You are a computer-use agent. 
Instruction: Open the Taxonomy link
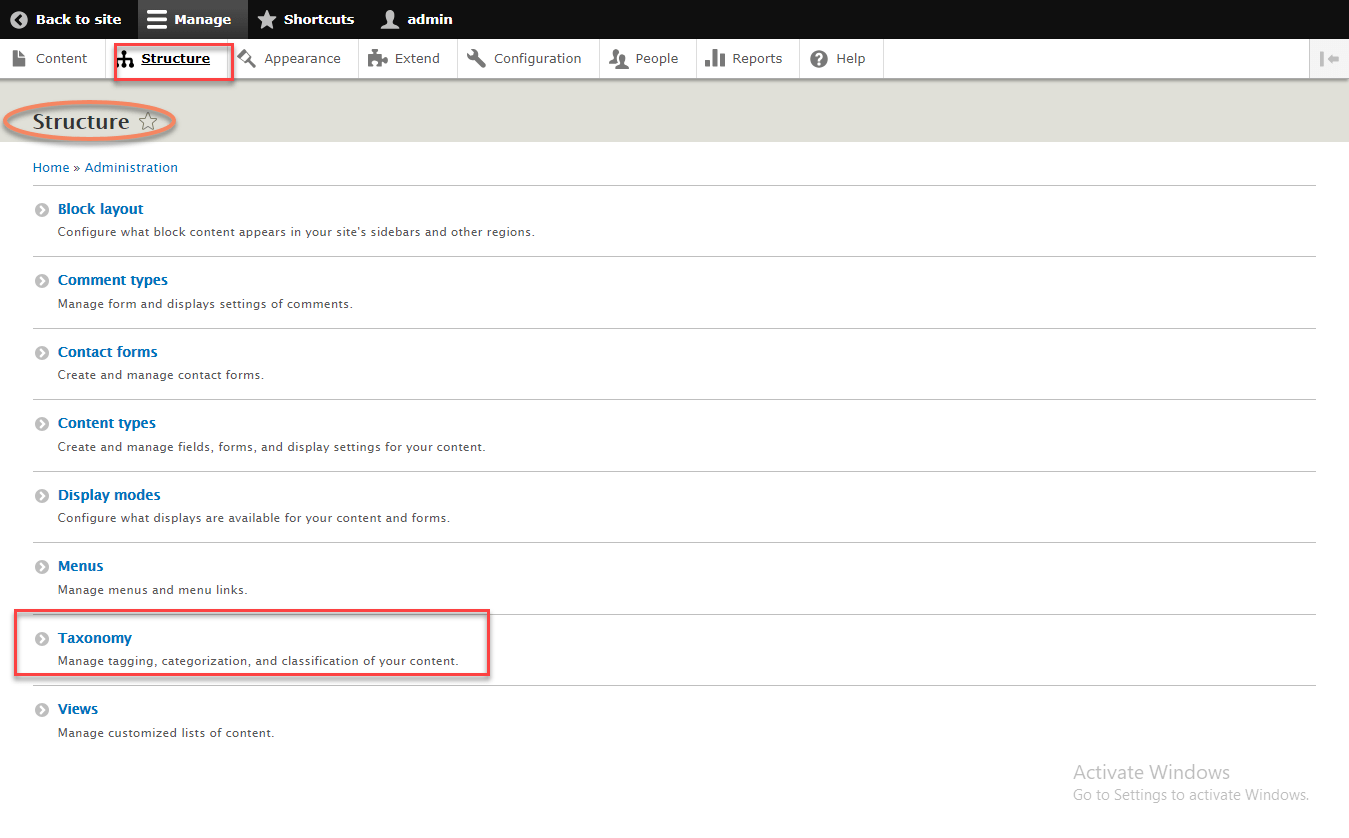[95, 638]
